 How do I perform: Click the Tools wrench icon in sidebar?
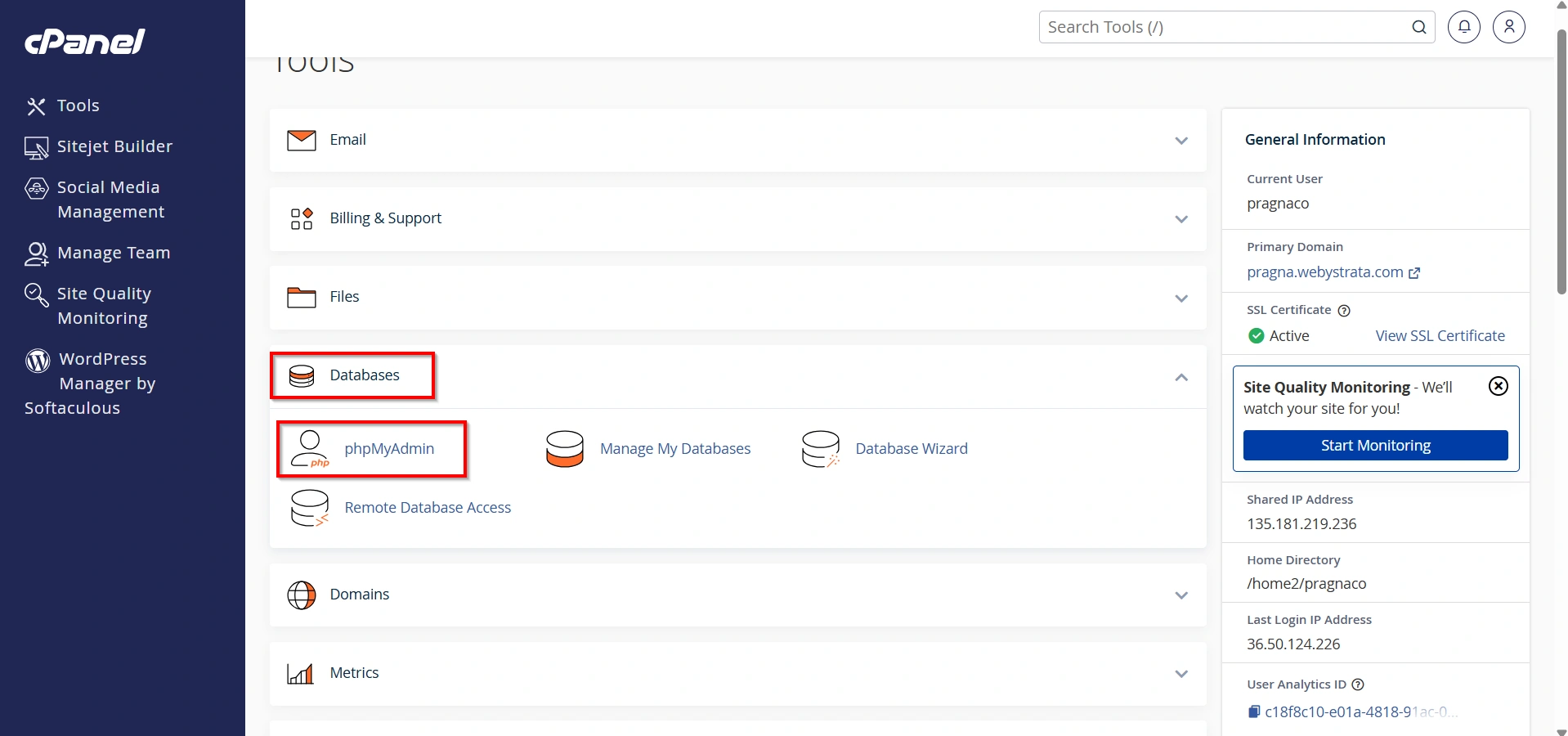point(36,106)
